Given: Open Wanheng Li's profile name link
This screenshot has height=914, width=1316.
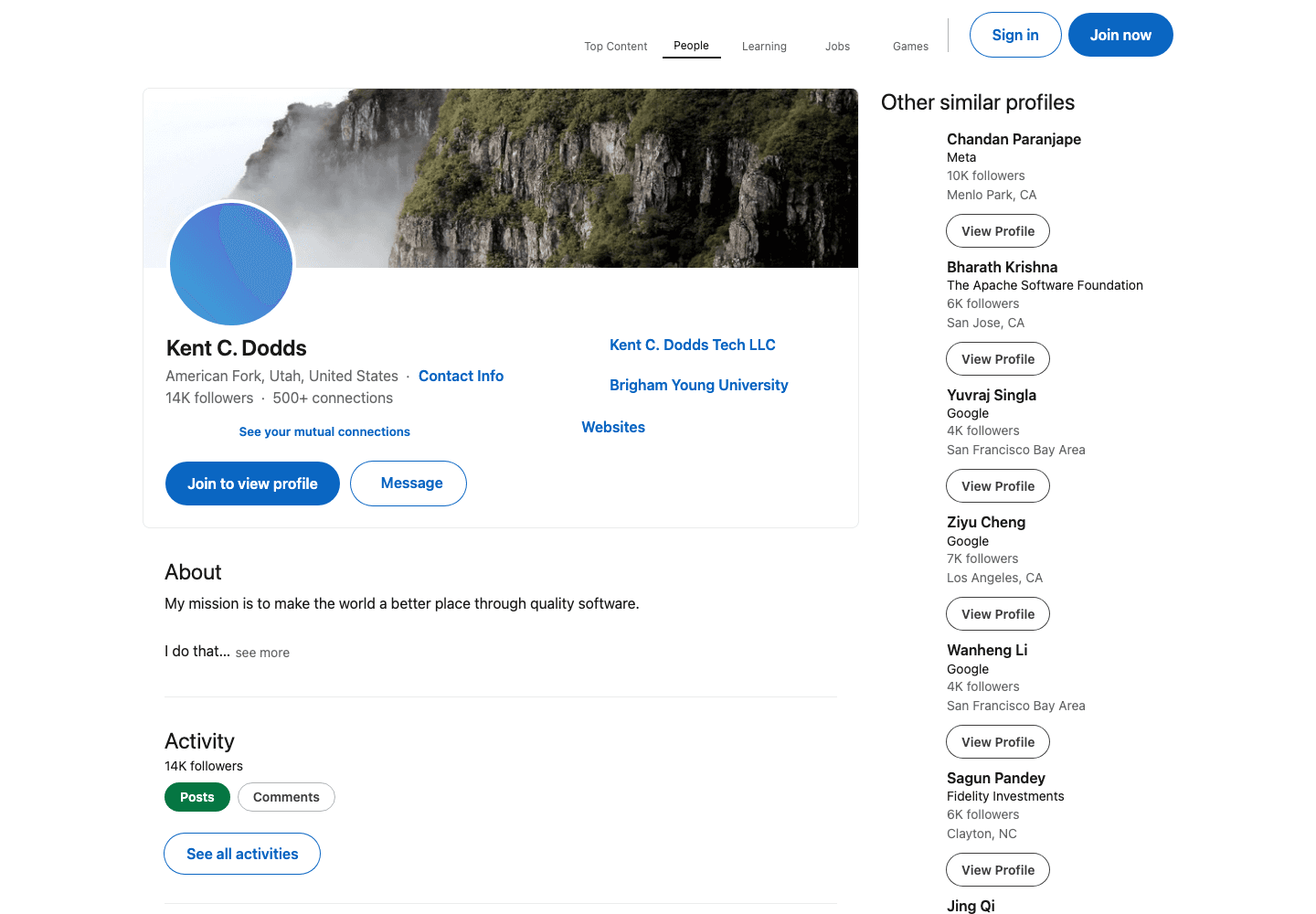Looking at the screenshot, I should (x=987, y=650).
